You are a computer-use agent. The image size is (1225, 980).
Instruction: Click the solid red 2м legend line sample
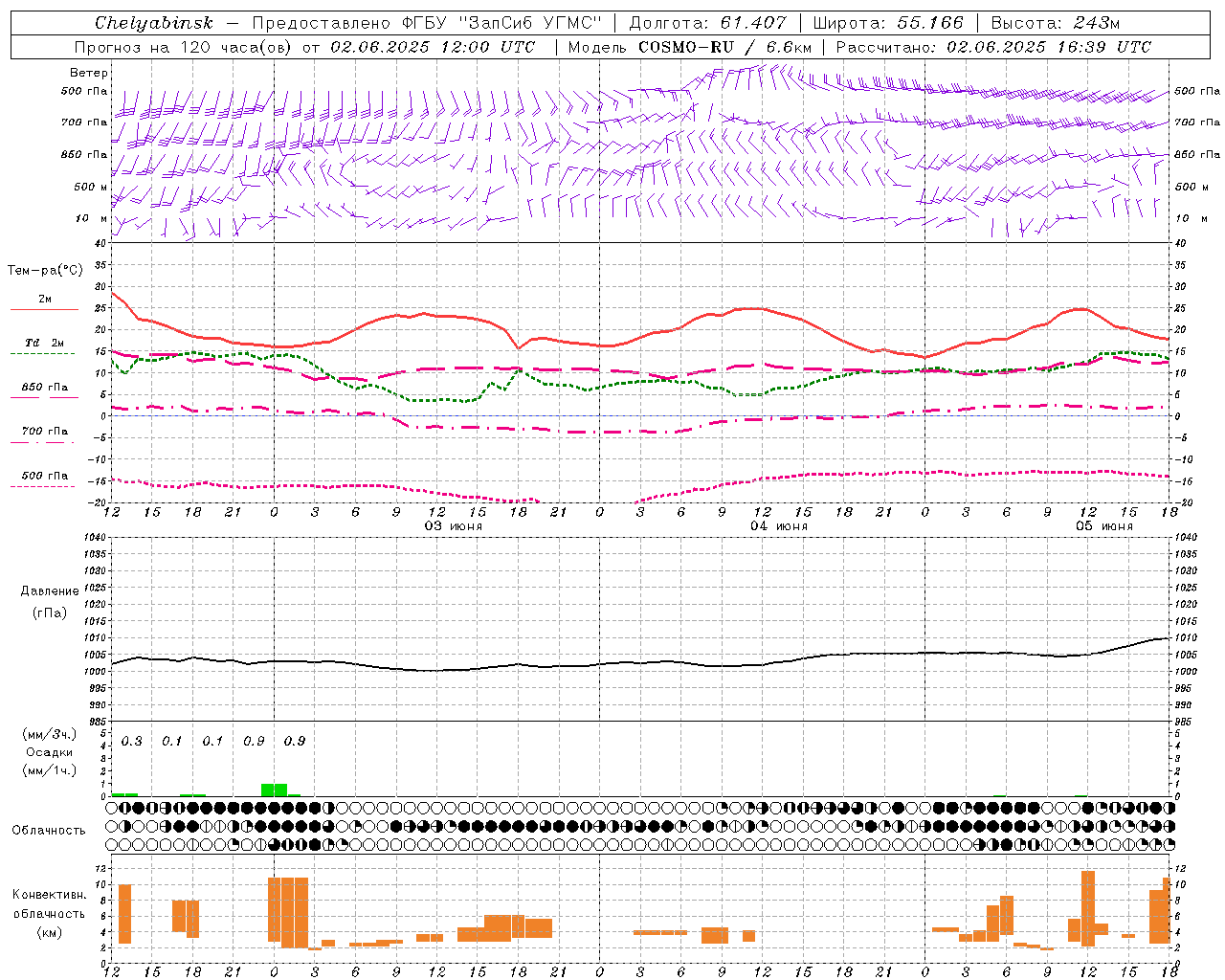pyautogui.click(x=45, y=310)
